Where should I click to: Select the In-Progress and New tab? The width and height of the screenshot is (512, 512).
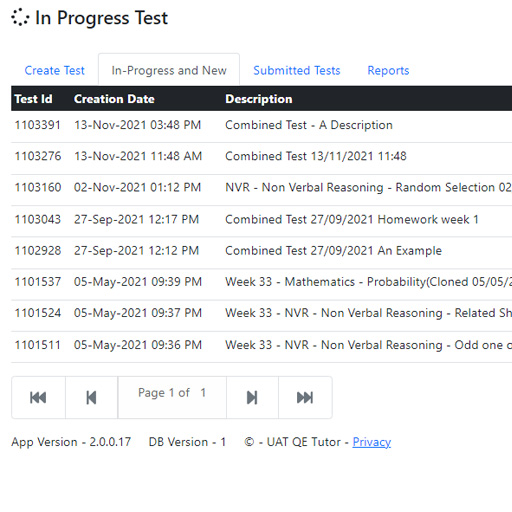[x=169, y=70]
